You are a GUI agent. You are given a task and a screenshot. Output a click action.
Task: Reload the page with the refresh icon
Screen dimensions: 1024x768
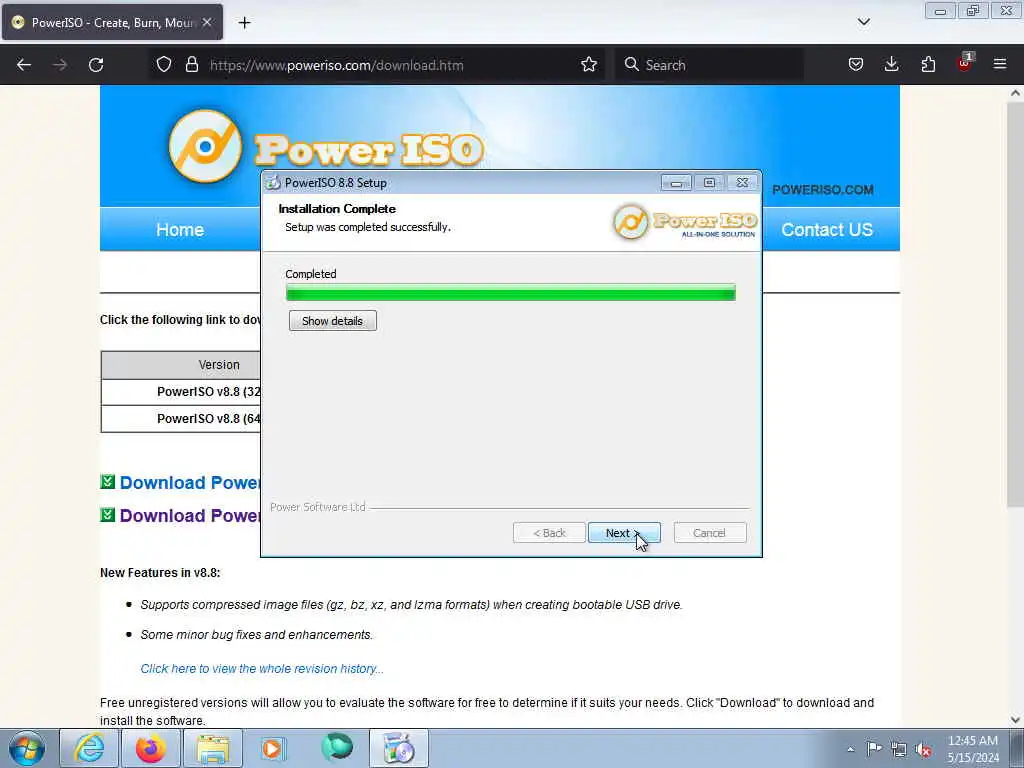(x=96, y=65)
